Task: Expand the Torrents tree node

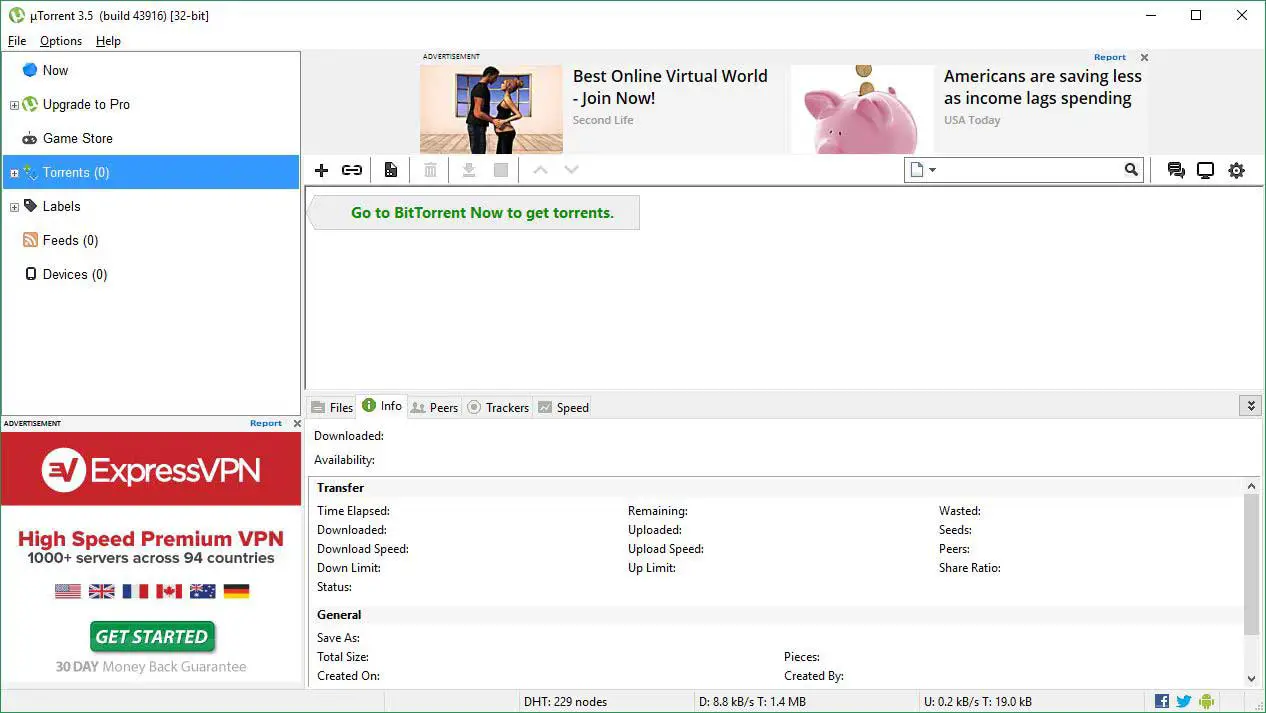Action: point(14,173)
